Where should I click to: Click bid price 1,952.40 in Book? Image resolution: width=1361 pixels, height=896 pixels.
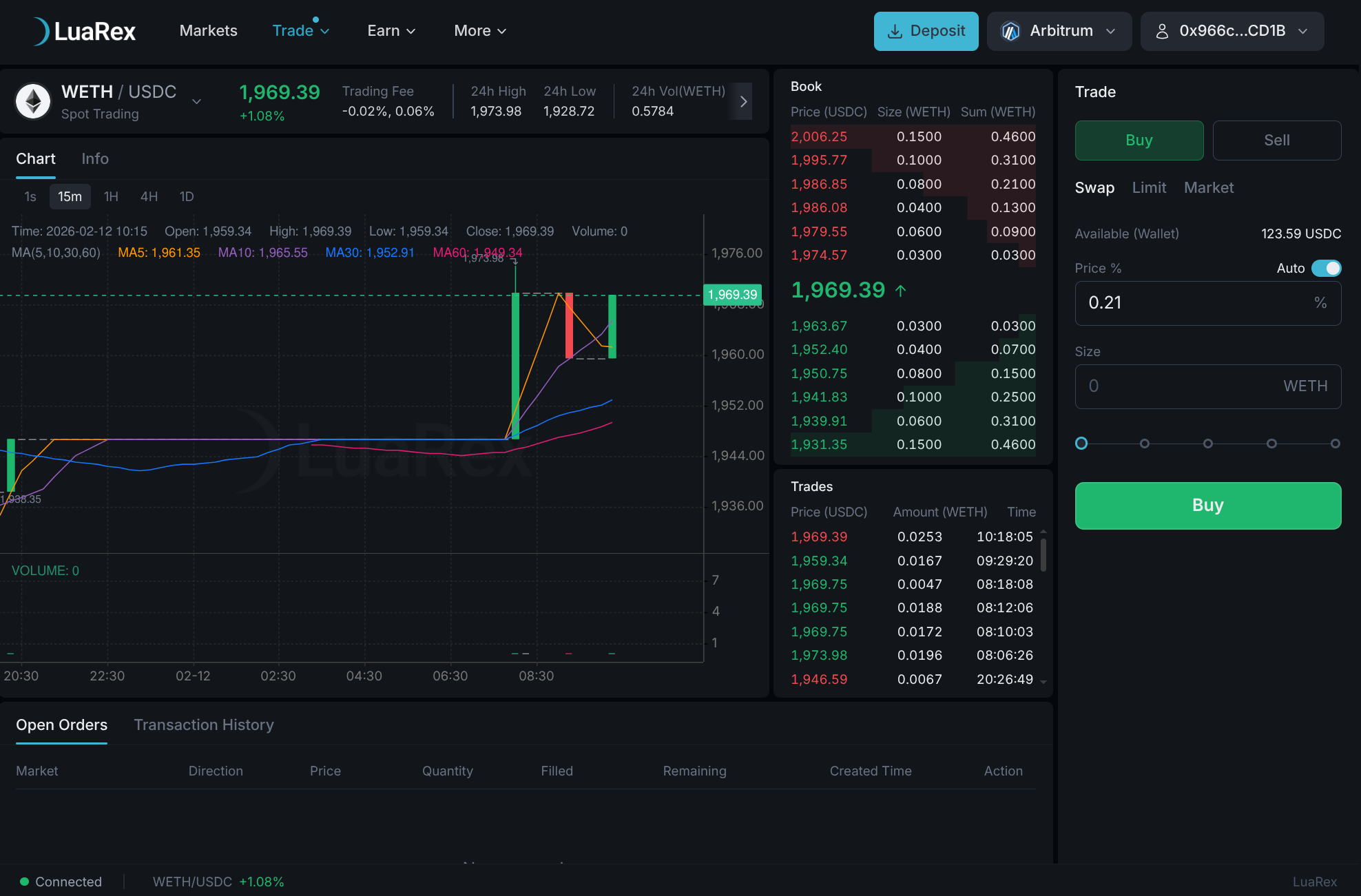coord(819,350)
